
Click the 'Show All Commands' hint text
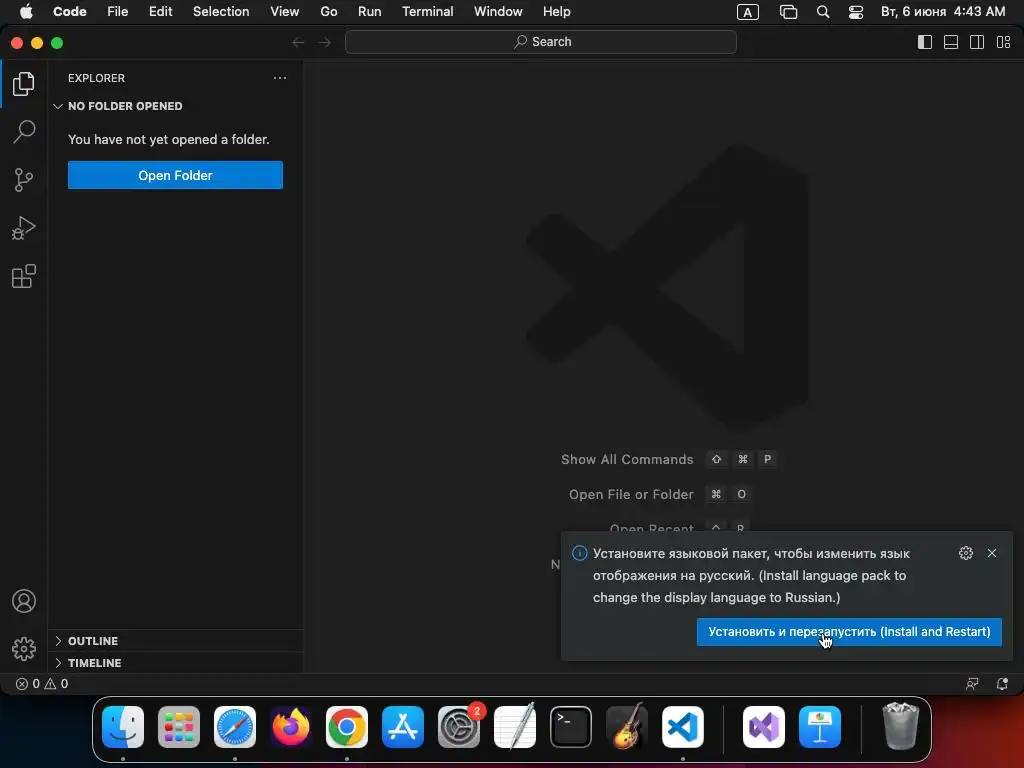627,459
